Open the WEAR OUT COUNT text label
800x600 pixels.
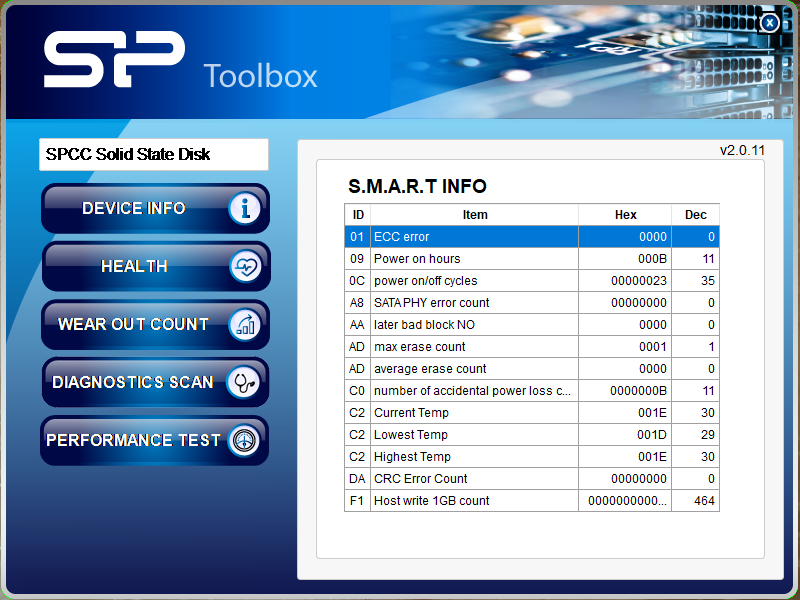click(x=133, y=324)
